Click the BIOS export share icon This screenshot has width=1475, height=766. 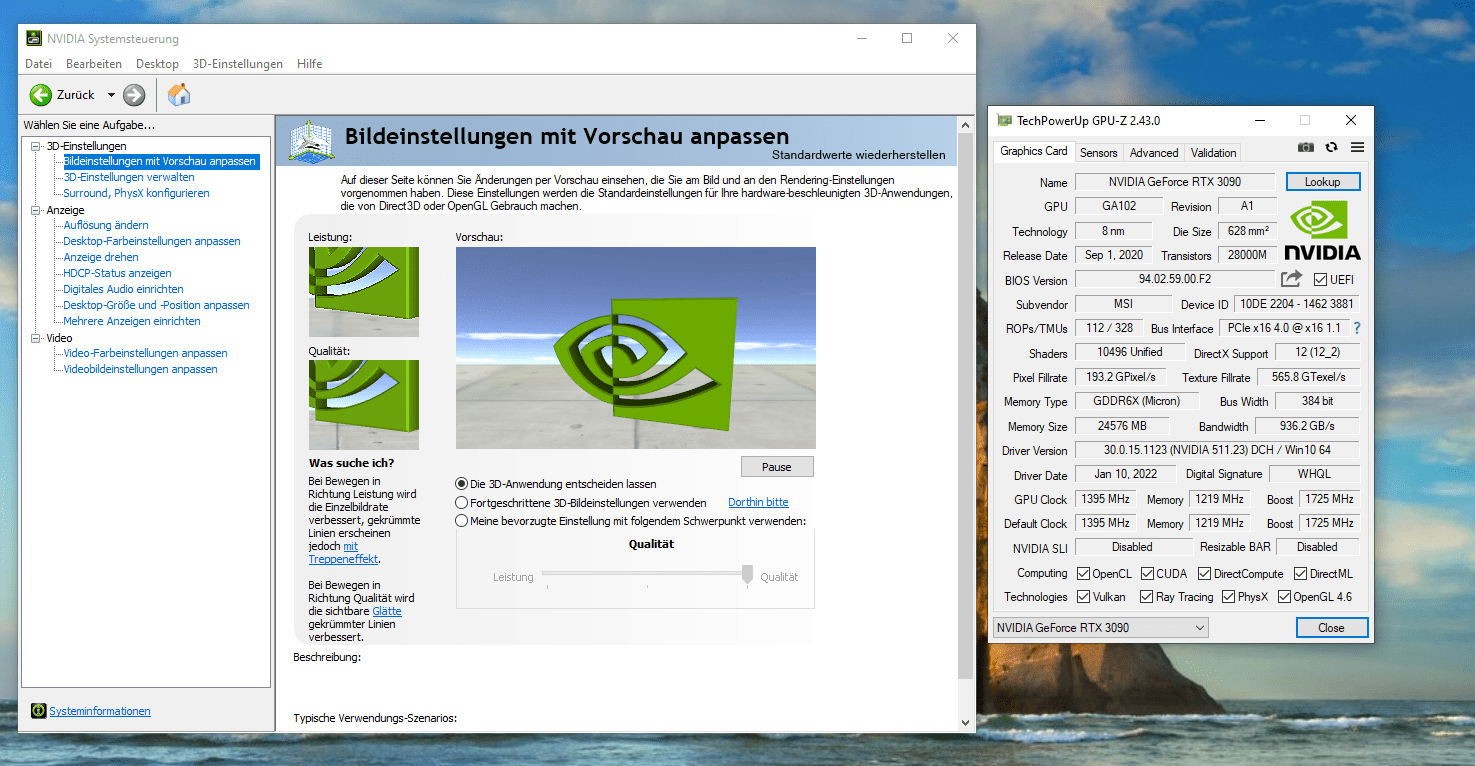[x=1292, y=279]
